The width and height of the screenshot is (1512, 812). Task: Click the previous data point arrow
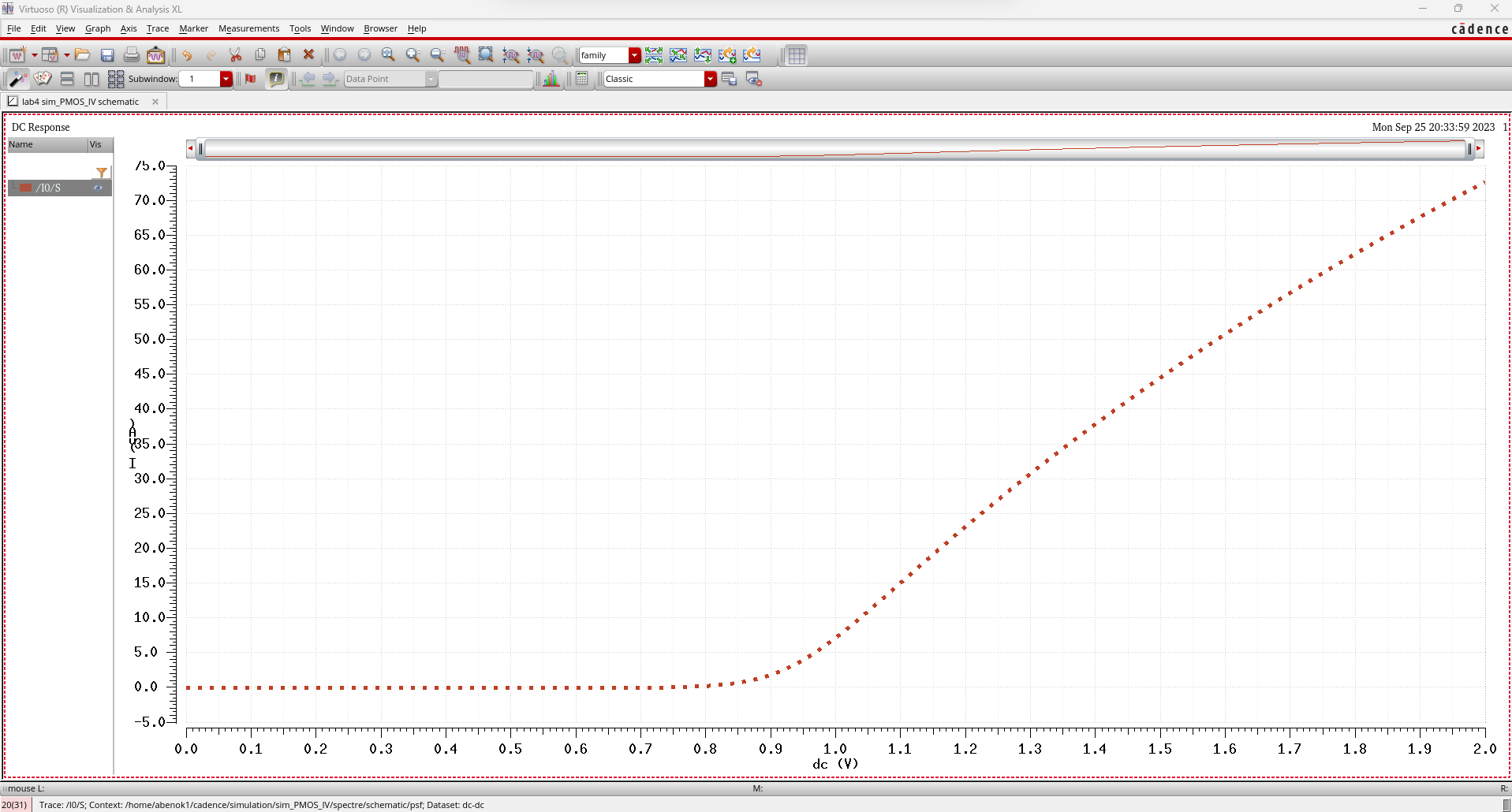point(308,79)
